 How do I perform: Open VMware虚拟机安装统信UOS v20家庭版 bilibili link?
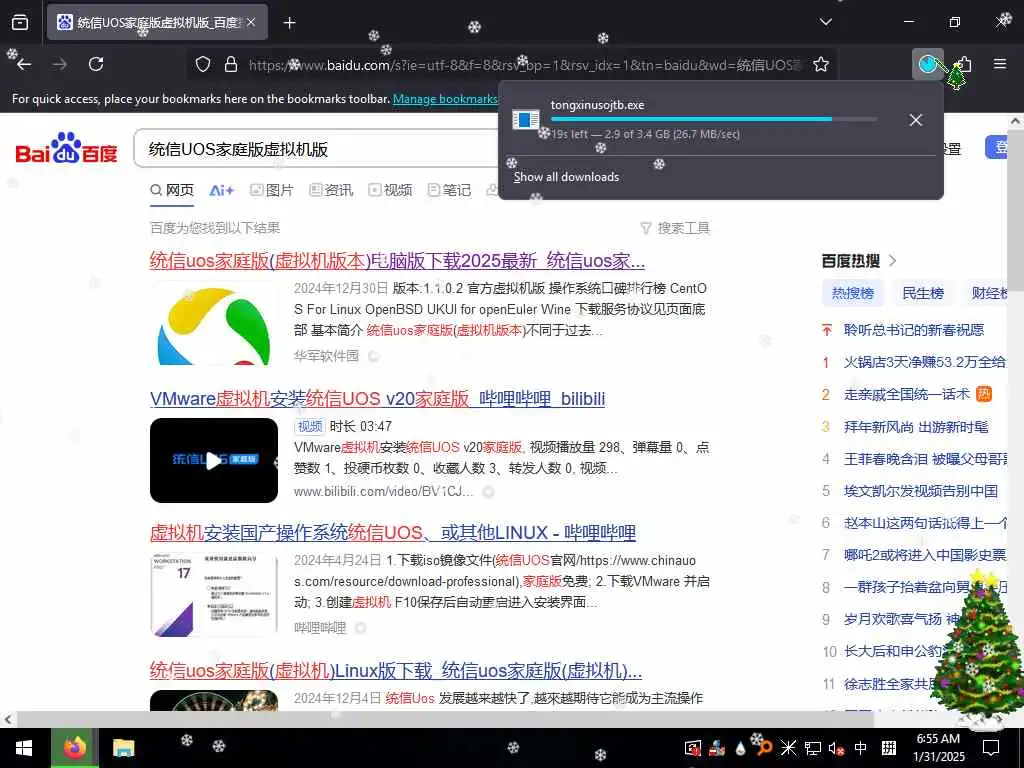coord(377,398)
